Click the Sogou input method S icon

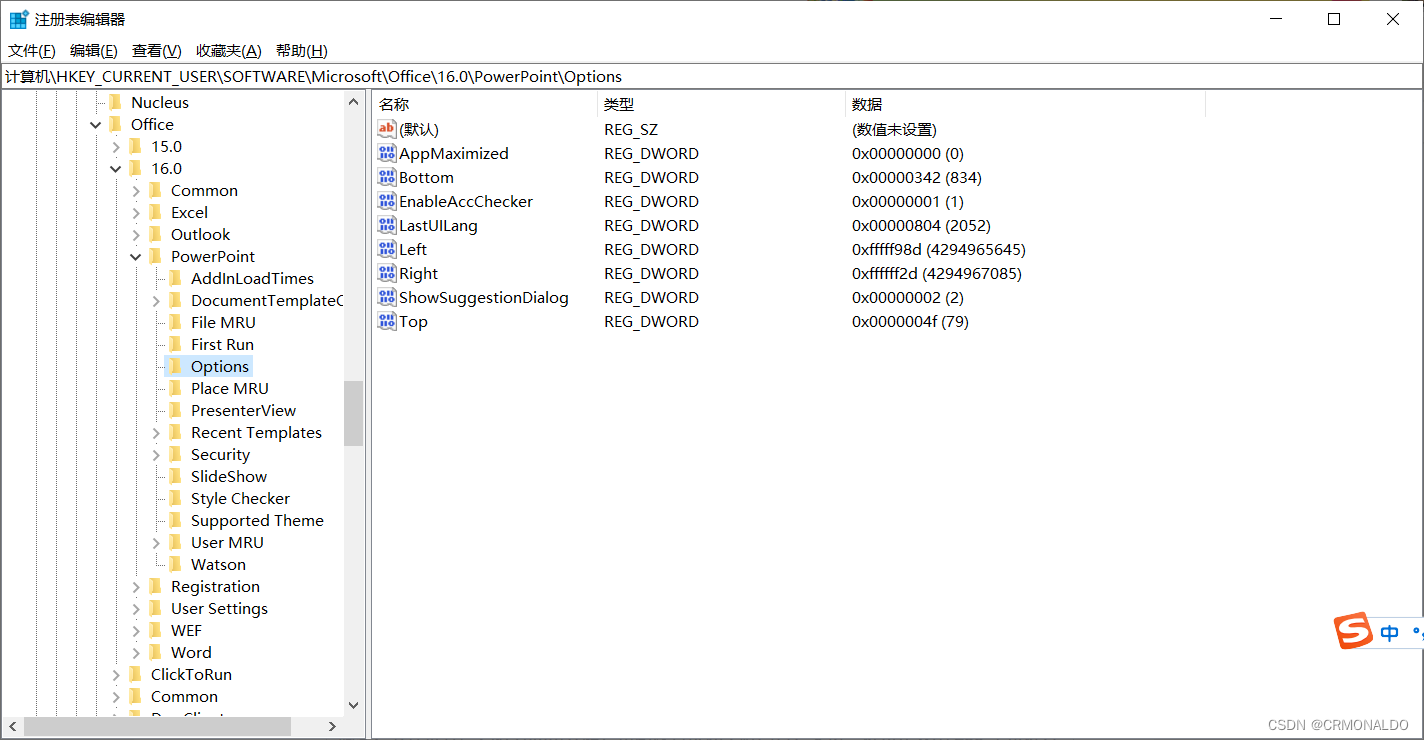click(x=1354, y=632)
